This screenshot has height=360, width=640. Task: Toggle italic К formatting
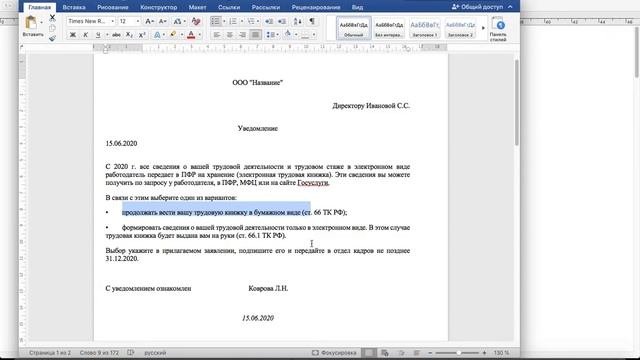pyautogui.click(x=85, y=35)
